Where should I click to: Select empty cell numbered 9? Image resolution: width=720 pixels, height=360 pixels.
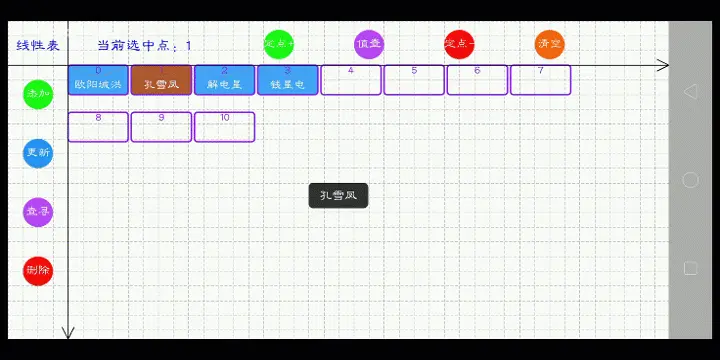[161, 127]
